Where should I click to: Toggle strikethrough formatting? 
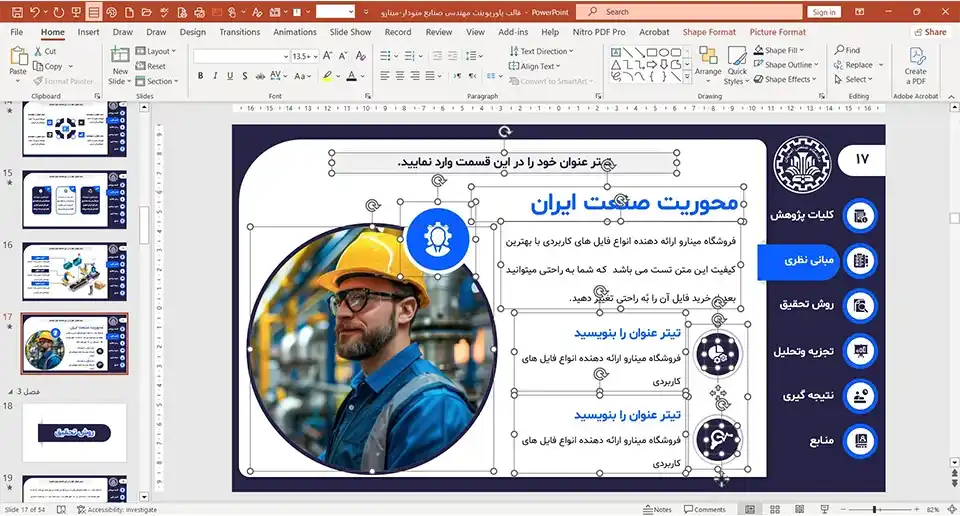(260, 76)
